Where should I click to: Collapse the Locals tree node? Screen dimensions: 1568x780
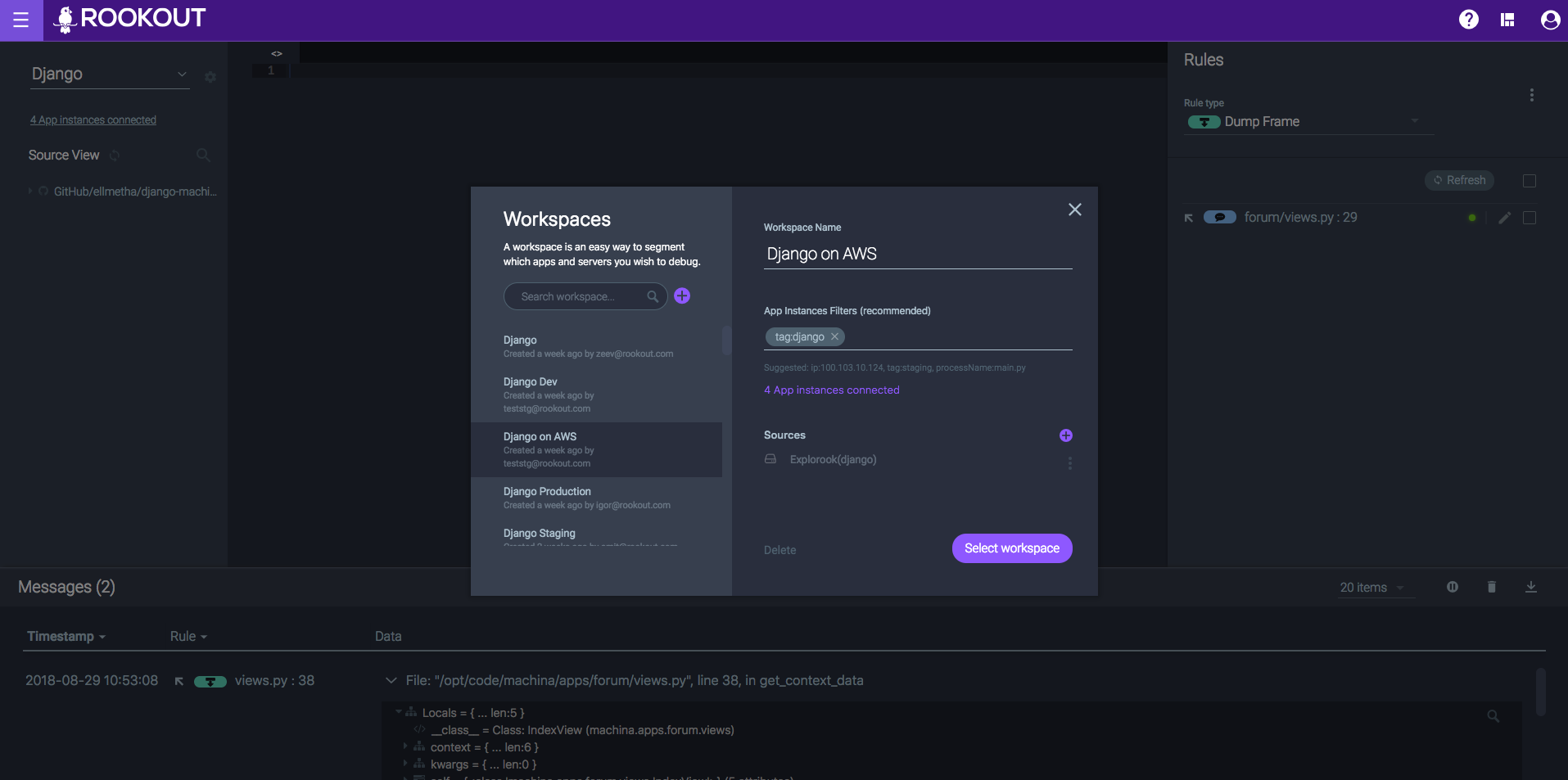pos(399,712)
